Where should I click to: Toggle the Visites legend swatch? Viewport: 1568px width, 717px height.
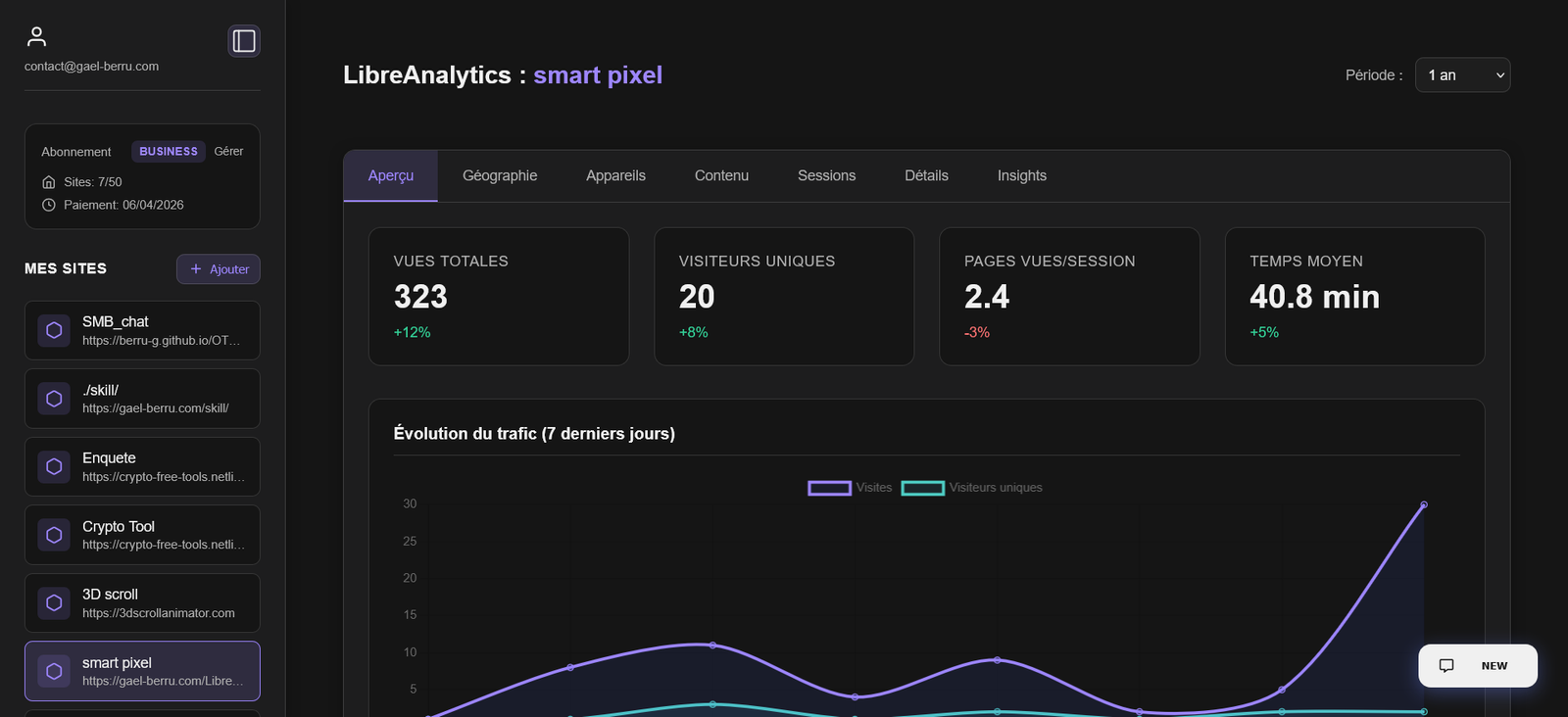click(829, 488)
